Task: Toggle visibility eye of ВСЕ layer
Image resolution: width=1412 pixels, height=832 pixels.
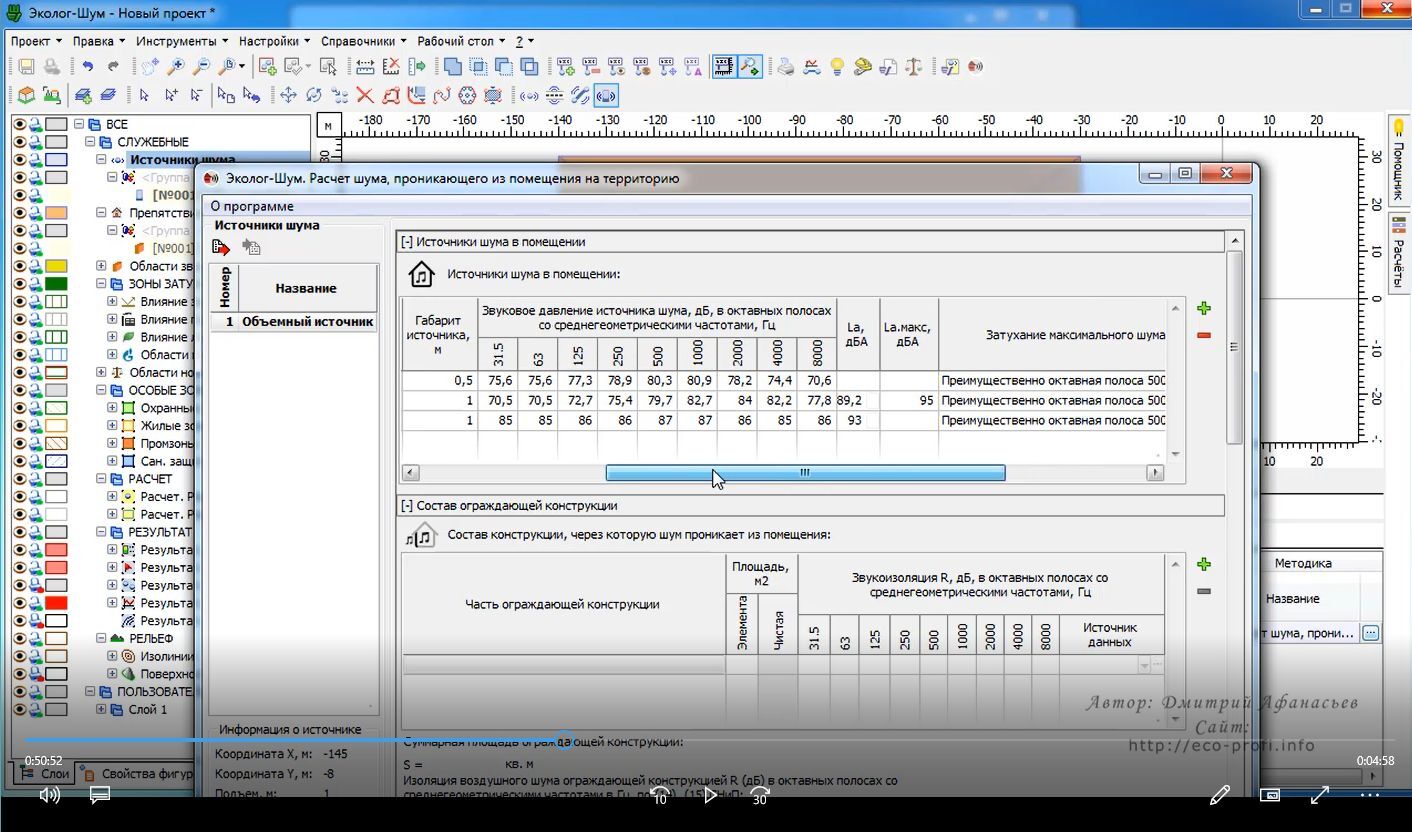Action: point(19,124)
